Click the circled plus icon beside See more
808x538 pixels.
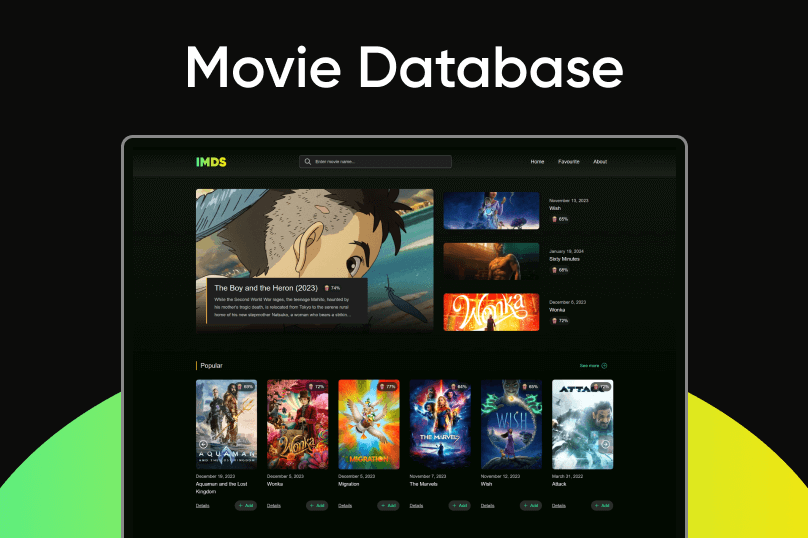pyautogui.click(x=604, y=366)
